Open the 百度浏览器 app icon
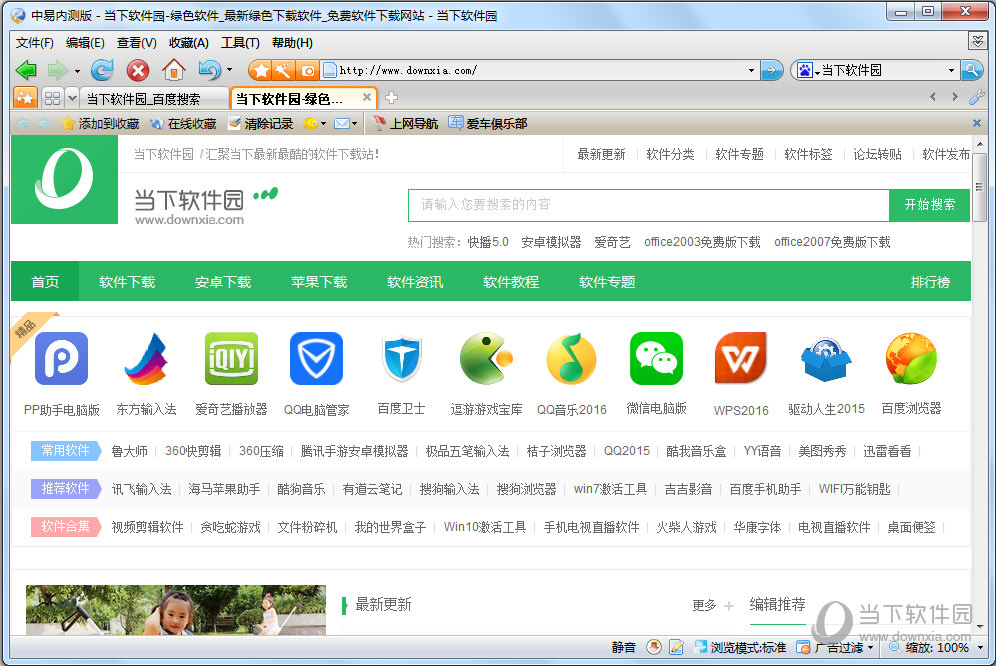 coord(911,358)
